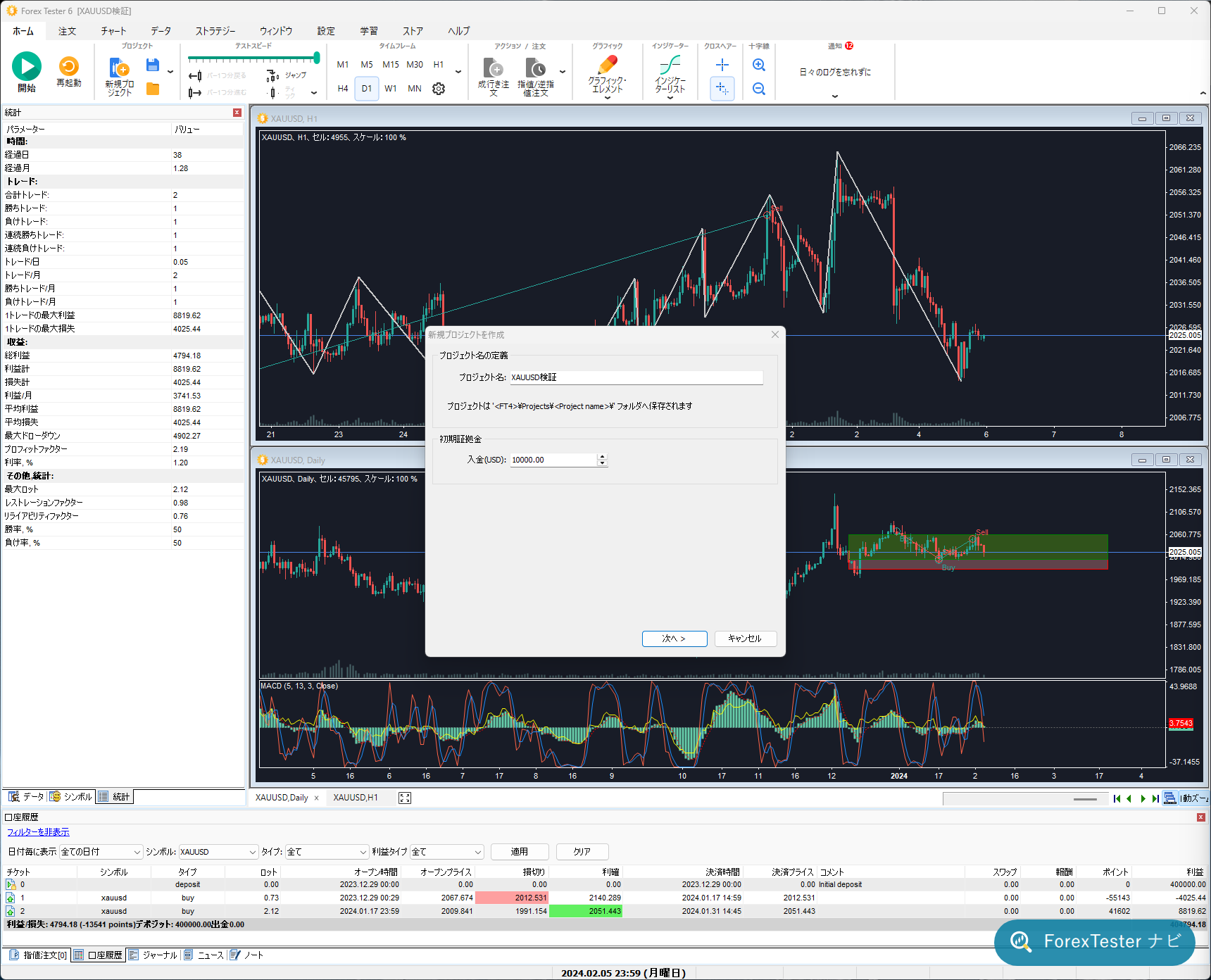
Task: Jump to chart beginning with first arrow
Action: [1117, 798]
